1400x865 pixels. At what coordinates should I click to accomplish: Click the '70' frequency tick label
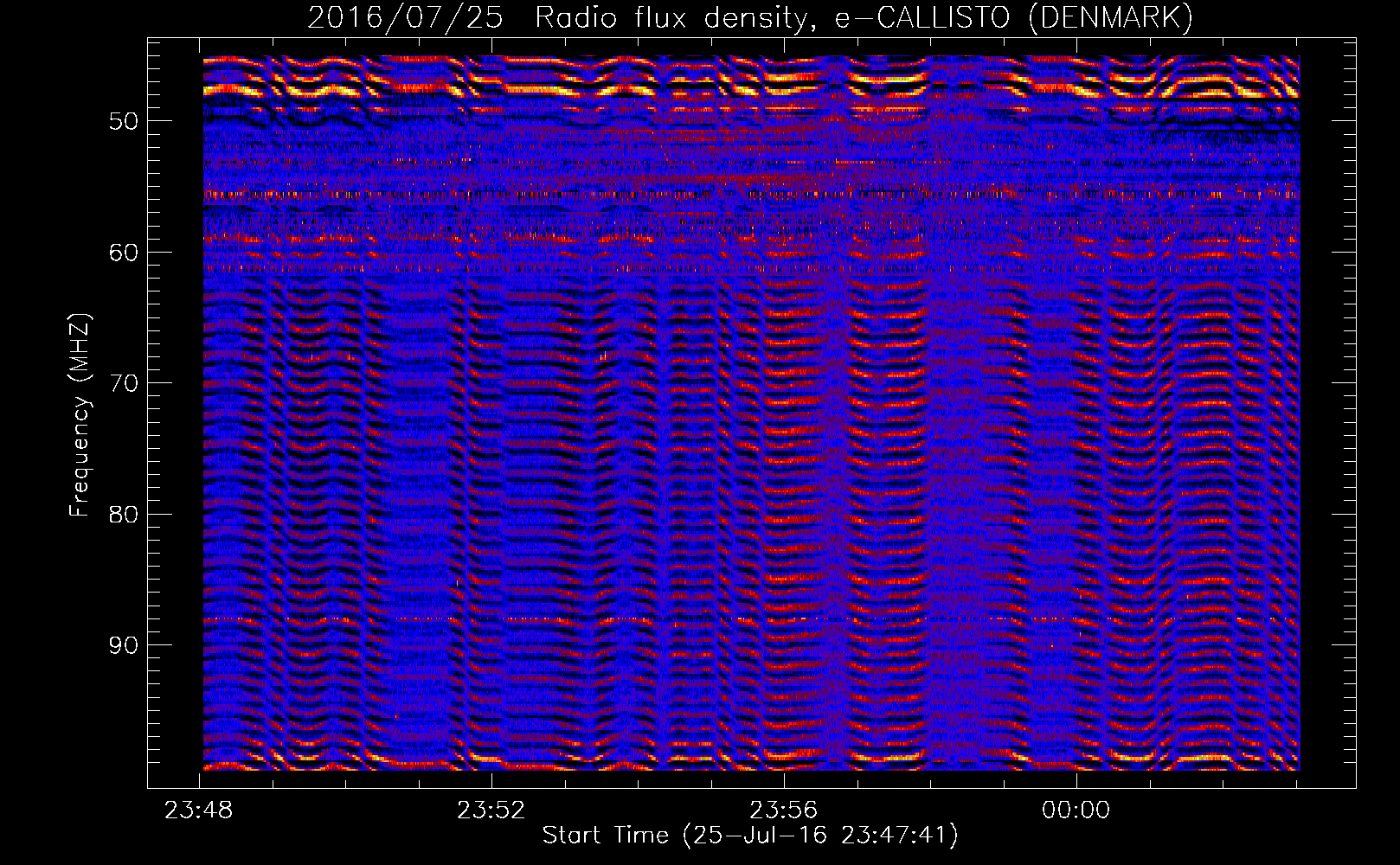(x=124, y=383)
